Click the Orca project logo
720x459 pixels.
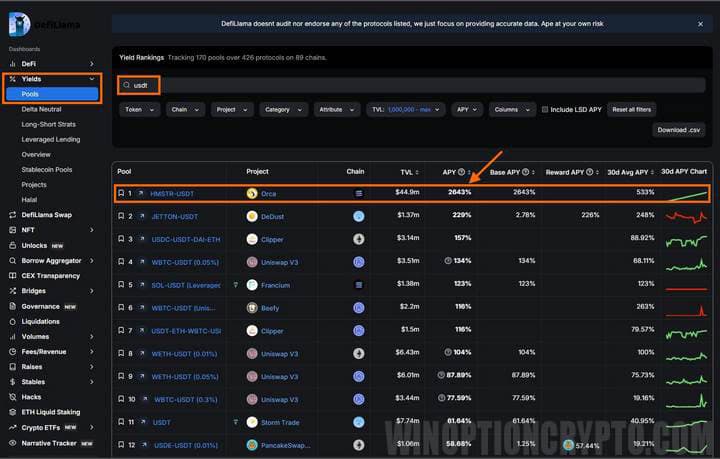[x=252, y=193]
